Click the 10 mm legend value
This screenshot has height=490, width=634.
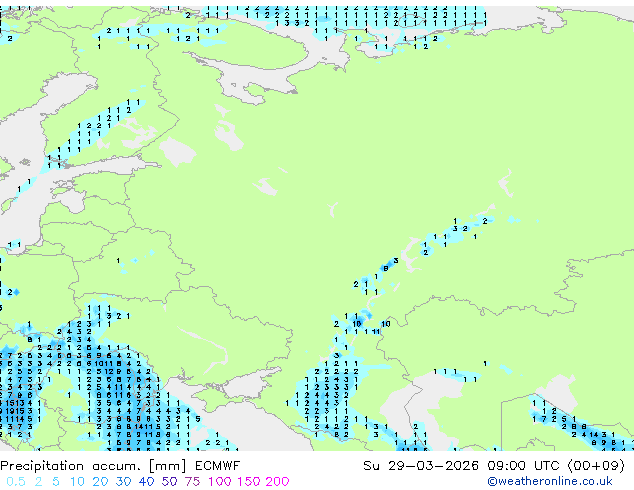(77, 482)
